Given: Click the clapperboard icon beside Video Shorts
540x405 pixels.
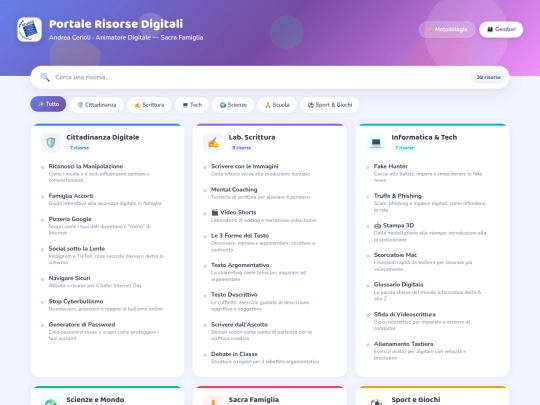Looking at the screenshot, I should (x=215, y=212).
